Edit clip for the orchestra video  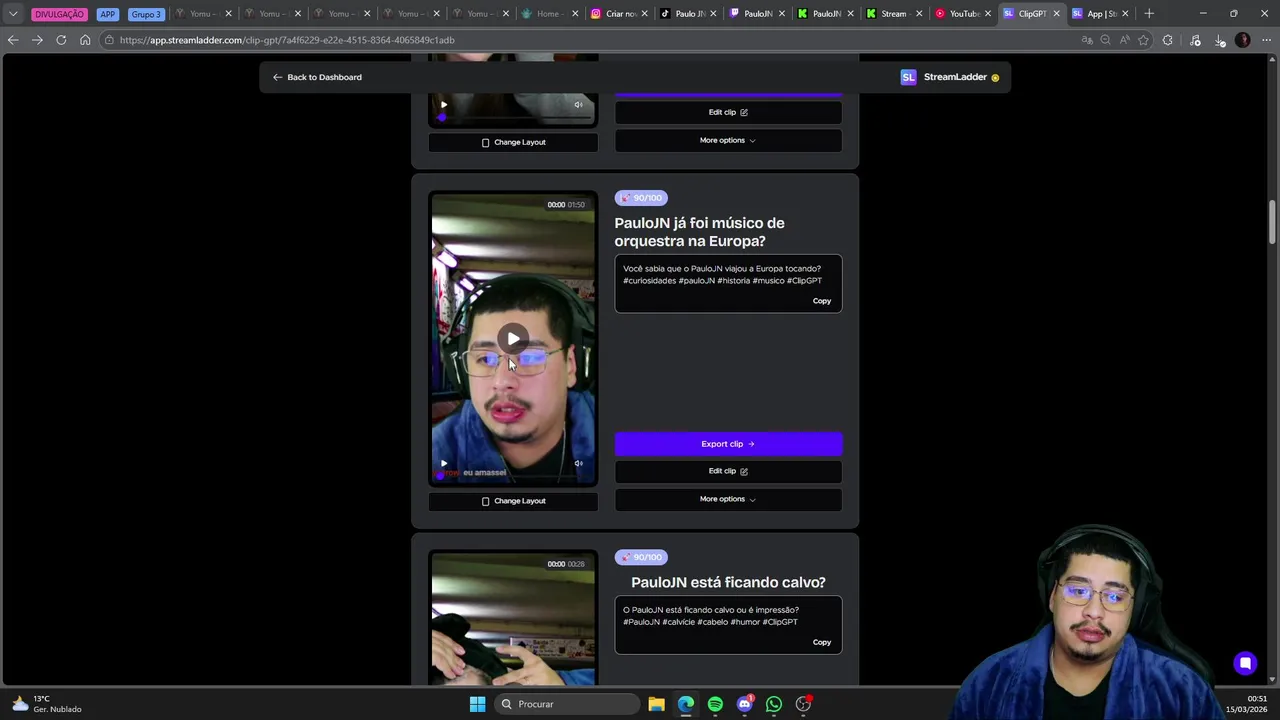[x=728, y=471]
